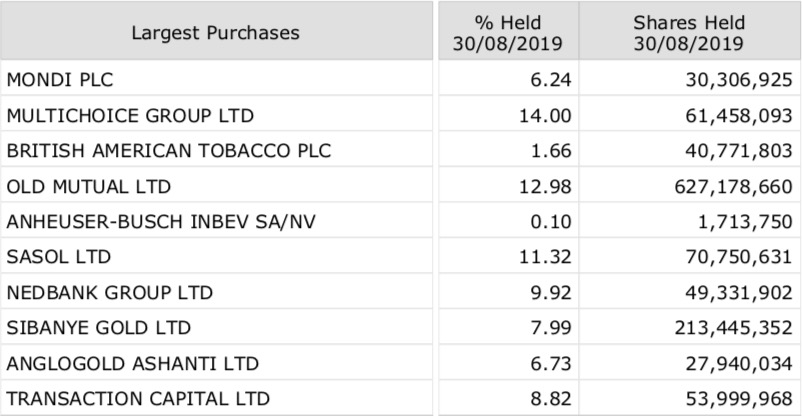
Task: Select ANGLOGOLD ASHANTI LTD
Action: click(x=132, y=364)
